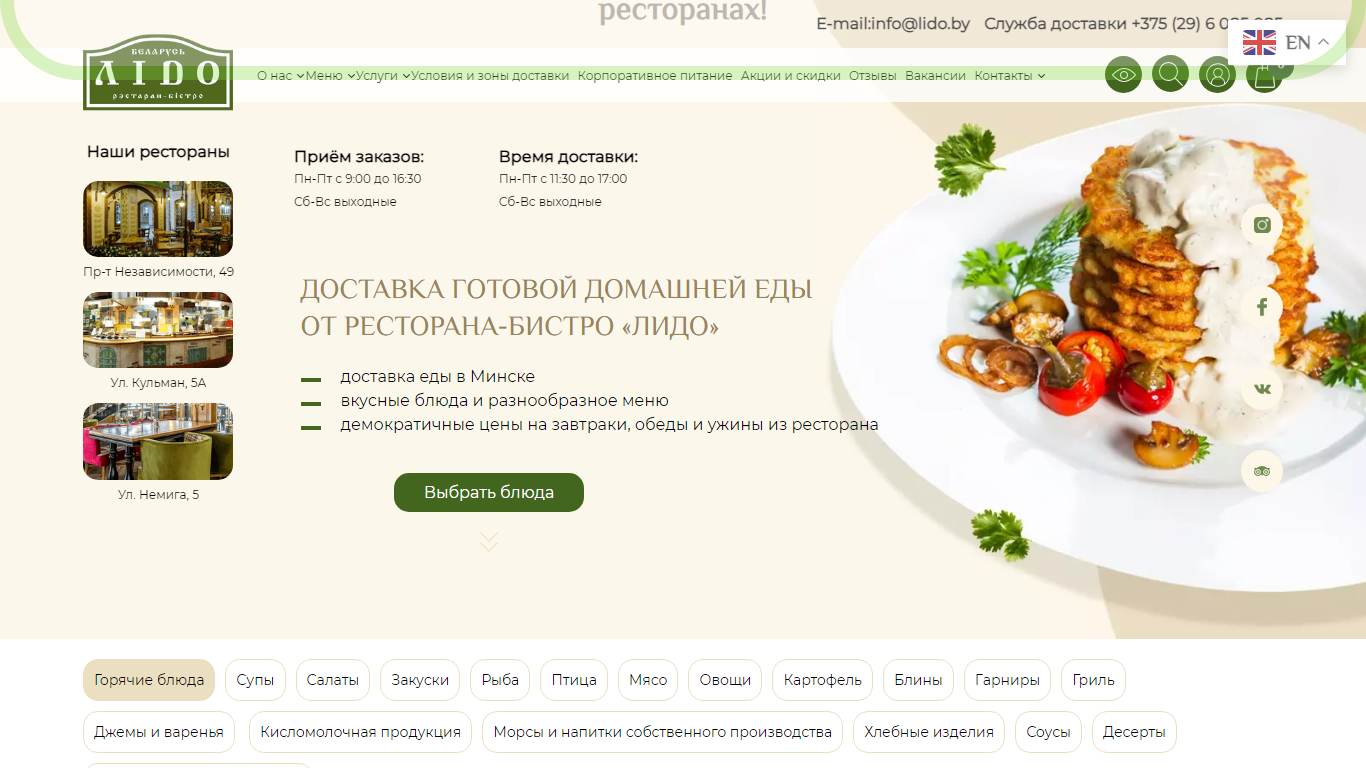
Task: Click the Ул. Немига, 5 caption
Action: click(158, 495)
